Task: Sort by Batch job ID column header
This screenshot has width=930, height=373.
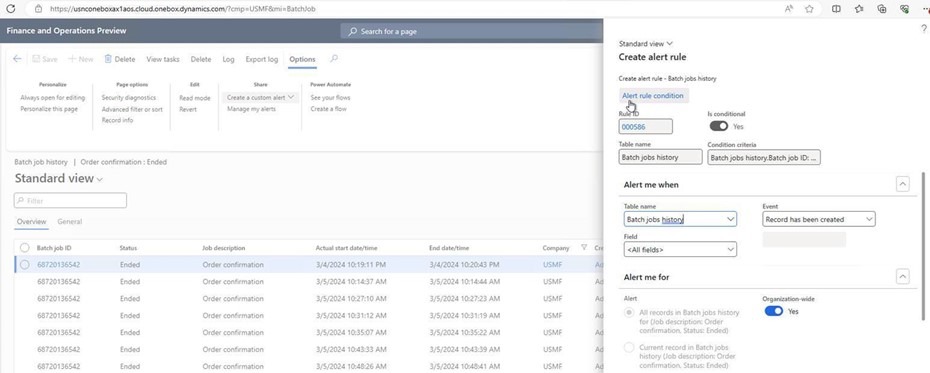Action: pos(54,248)
